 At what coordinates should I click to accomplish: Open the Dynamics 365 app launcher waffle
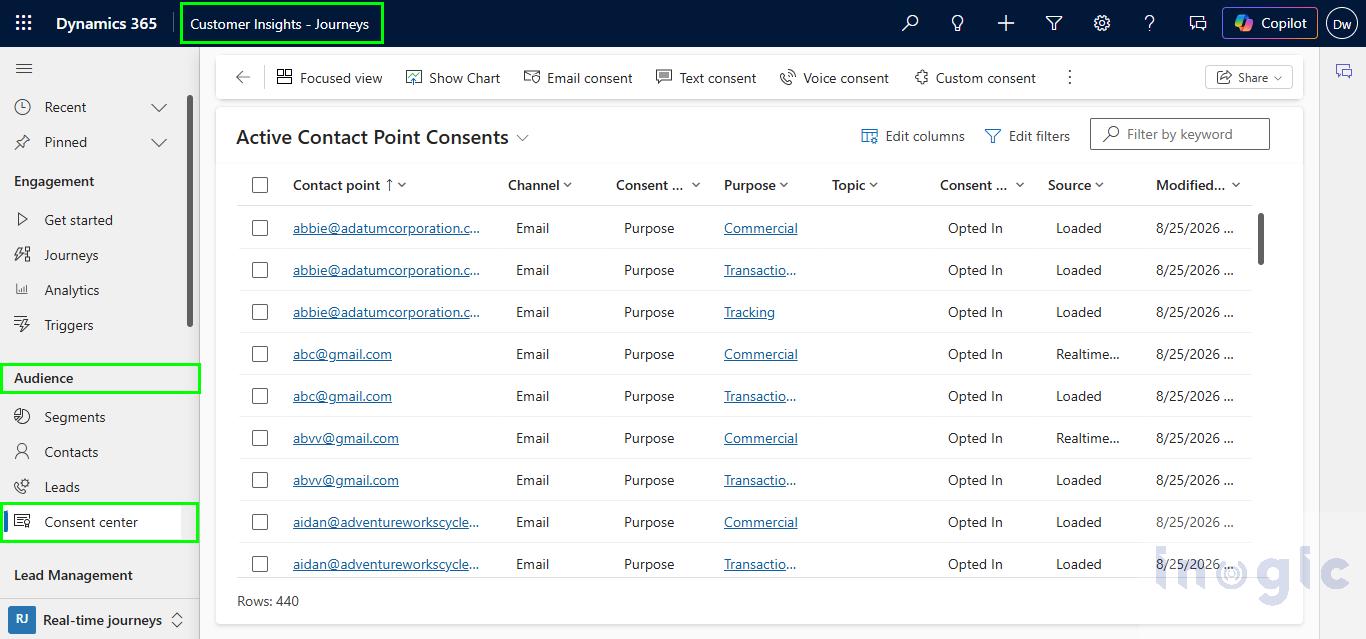(x=24, y=23)
